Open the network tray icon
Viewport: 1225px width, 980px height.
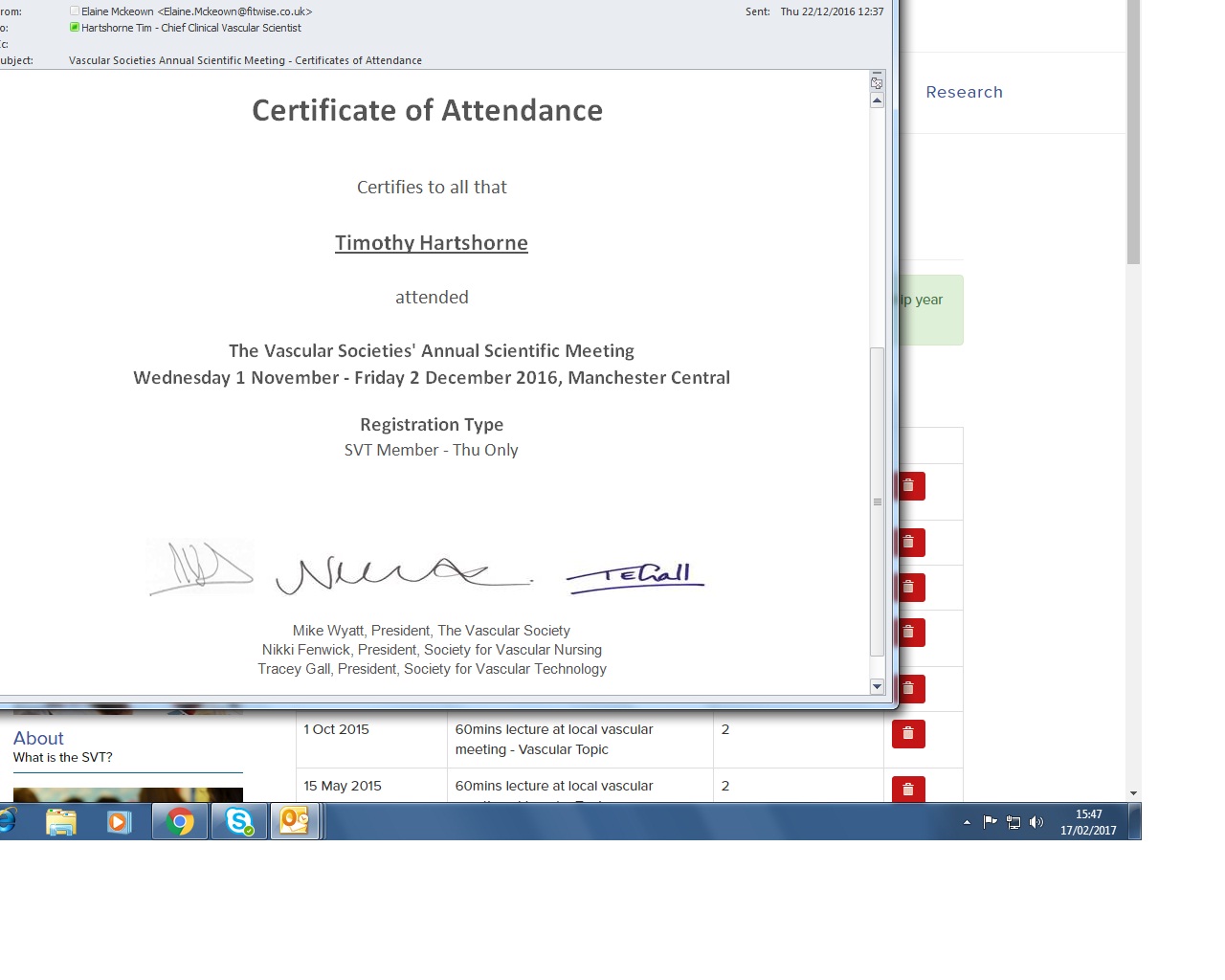point(1013,822)
